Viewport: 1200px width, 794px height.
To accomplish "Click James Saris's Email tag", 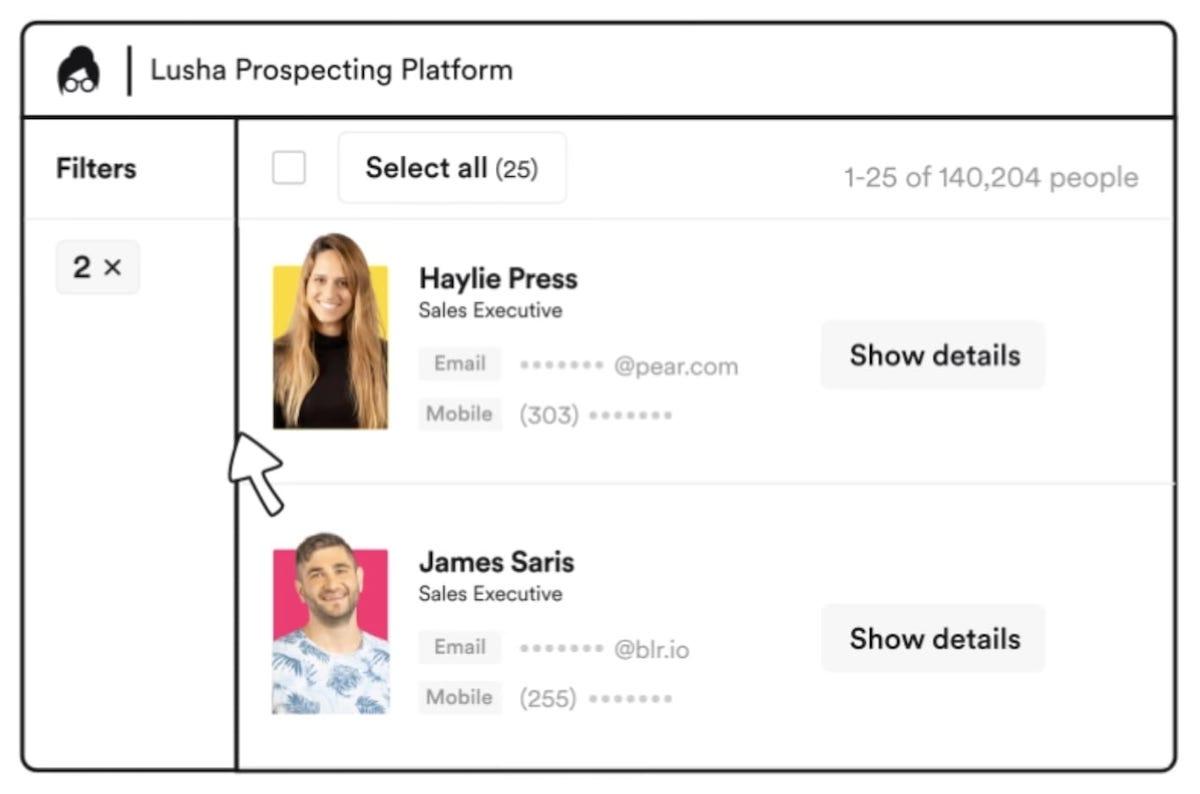I will (460, 648).
